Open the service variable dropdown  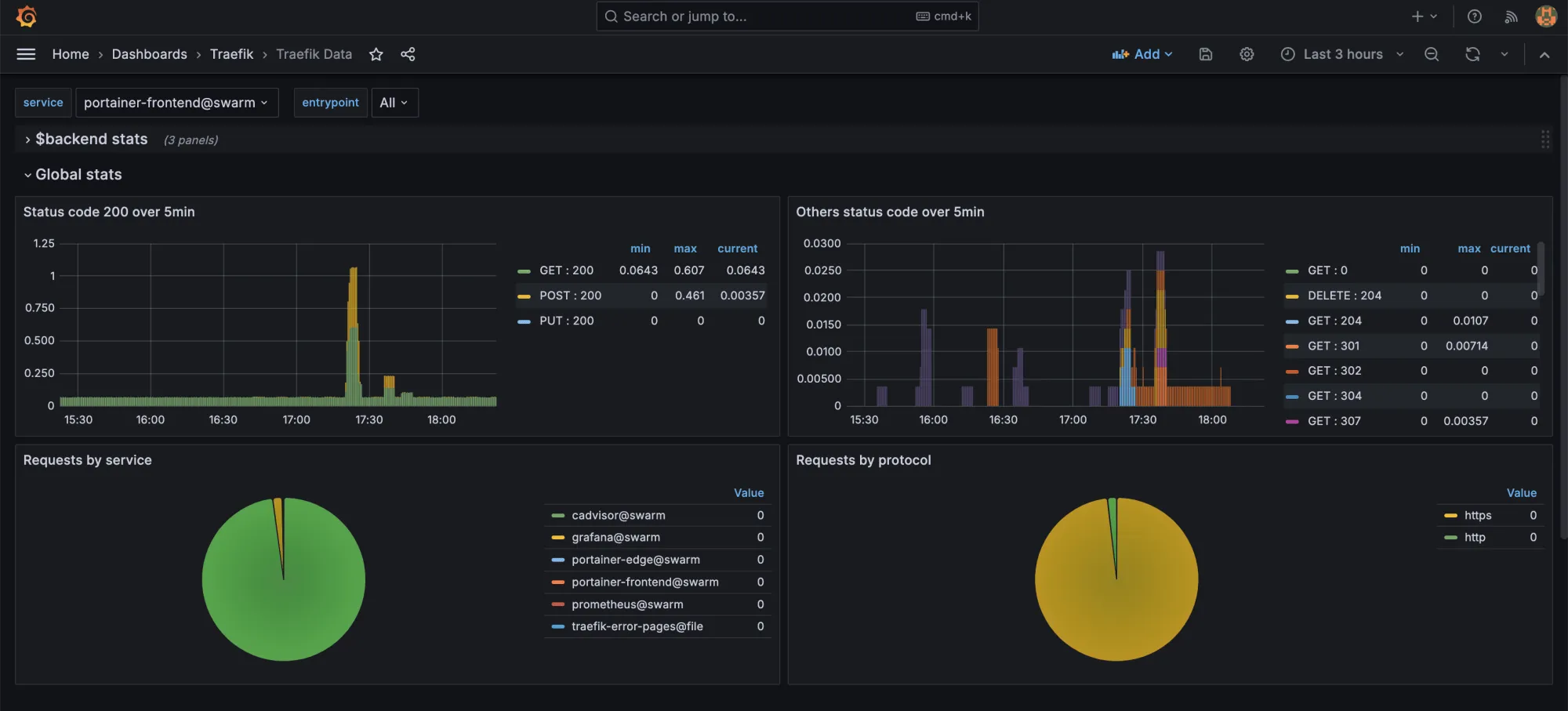click(177, 103)
